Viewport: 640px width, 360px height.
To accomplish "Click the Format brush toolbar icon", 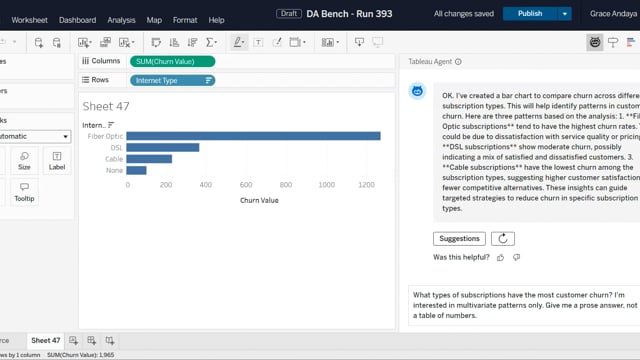I will click(x=277, y=42).
